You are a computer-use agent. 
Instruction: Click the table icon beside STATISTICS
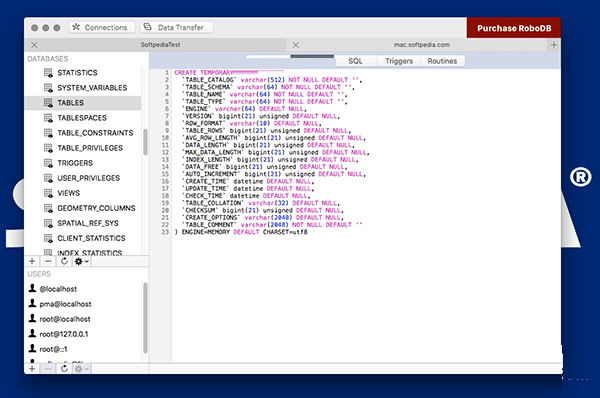48,73
